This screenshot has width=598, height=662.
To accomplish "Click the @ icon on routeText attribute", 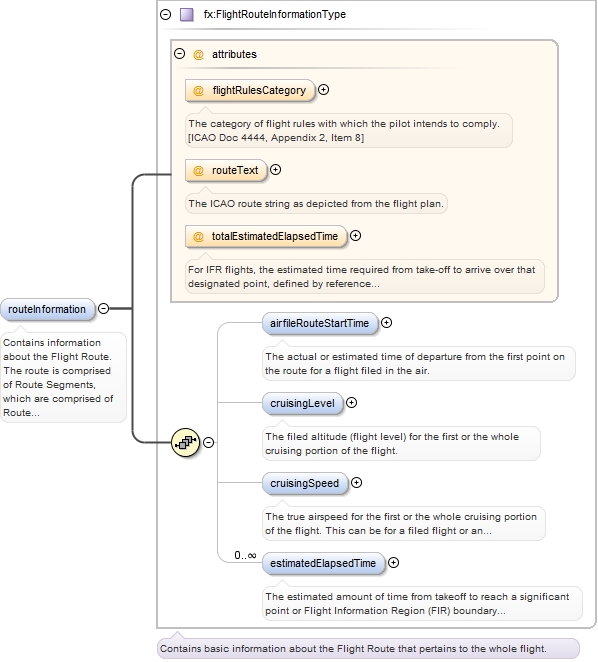I will [198, 171].
